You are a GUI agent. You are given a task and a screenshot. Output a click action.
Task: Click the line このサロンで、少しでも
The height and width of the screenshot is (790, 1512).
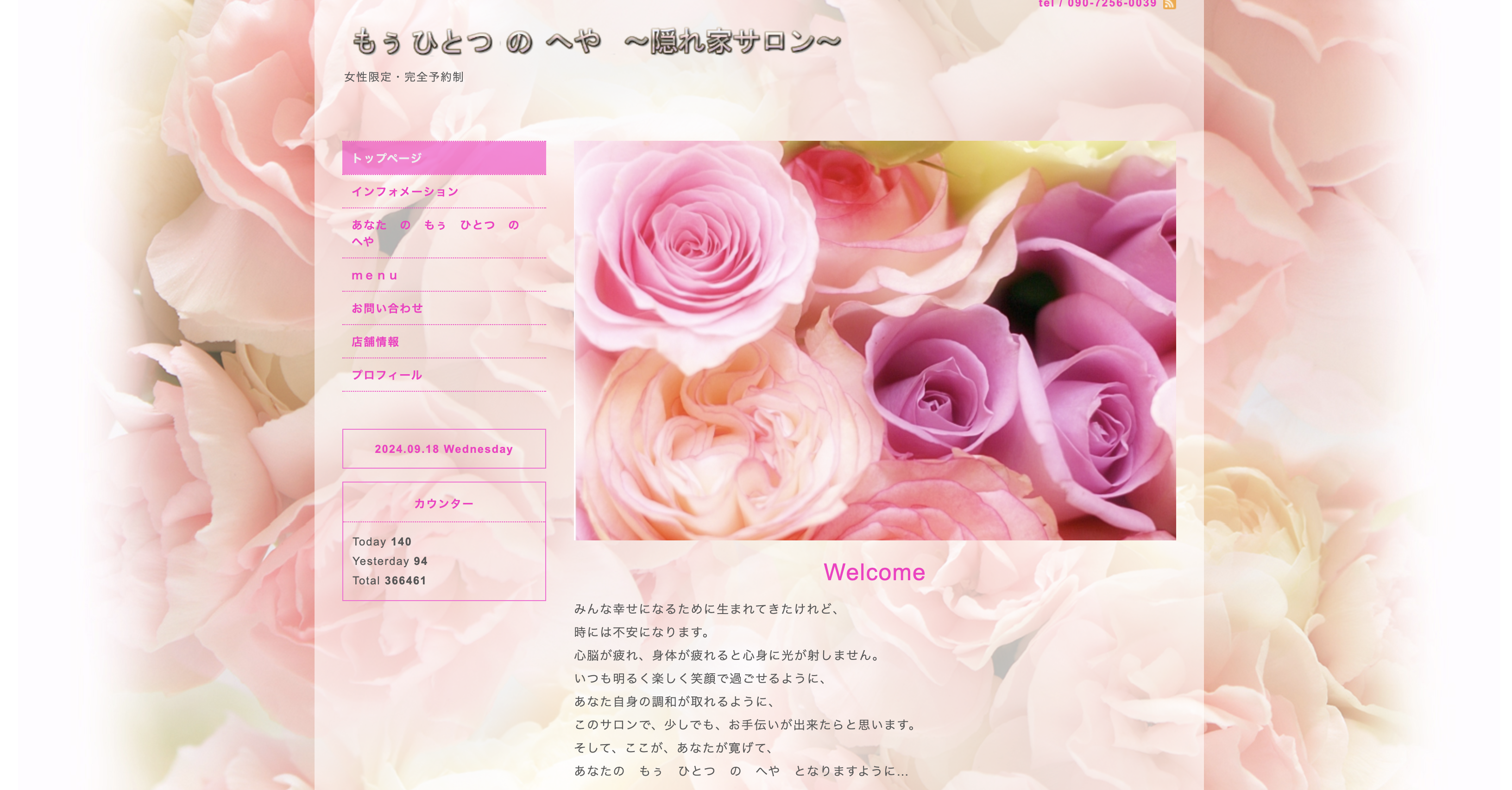tap(745, 725)
